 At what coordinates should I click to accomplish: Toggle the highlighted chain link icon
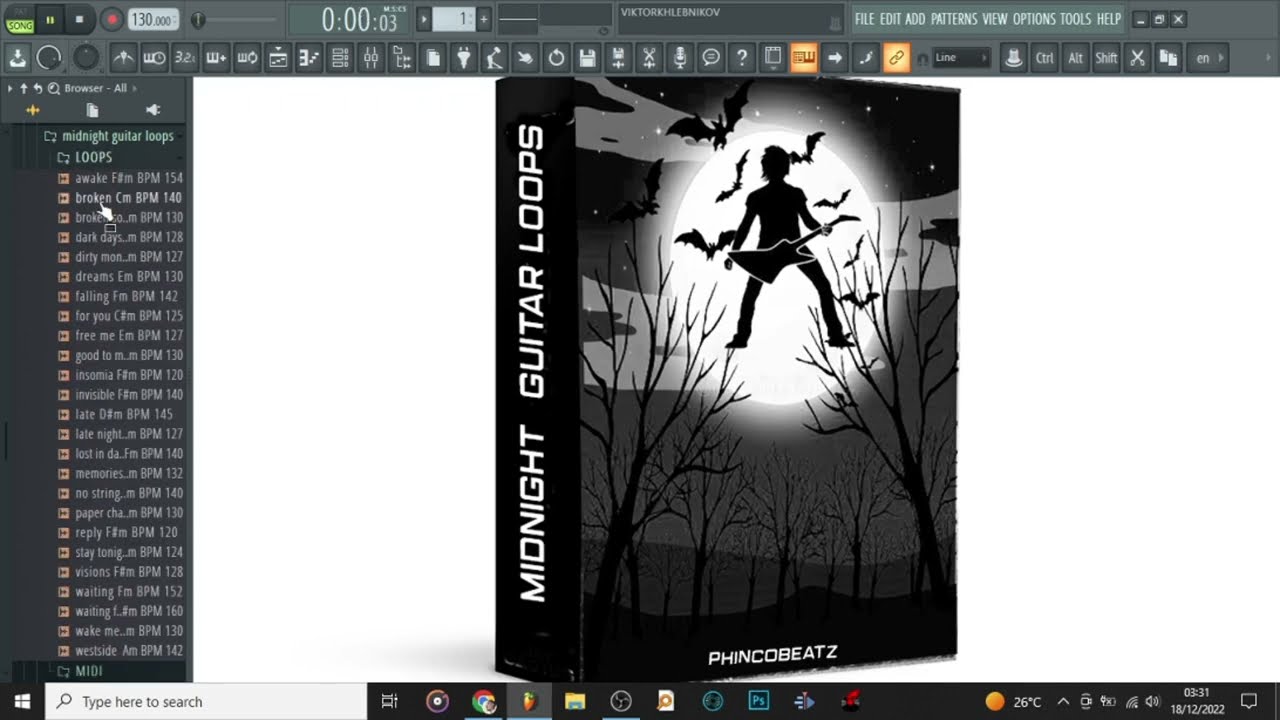[x=896, y=58]
